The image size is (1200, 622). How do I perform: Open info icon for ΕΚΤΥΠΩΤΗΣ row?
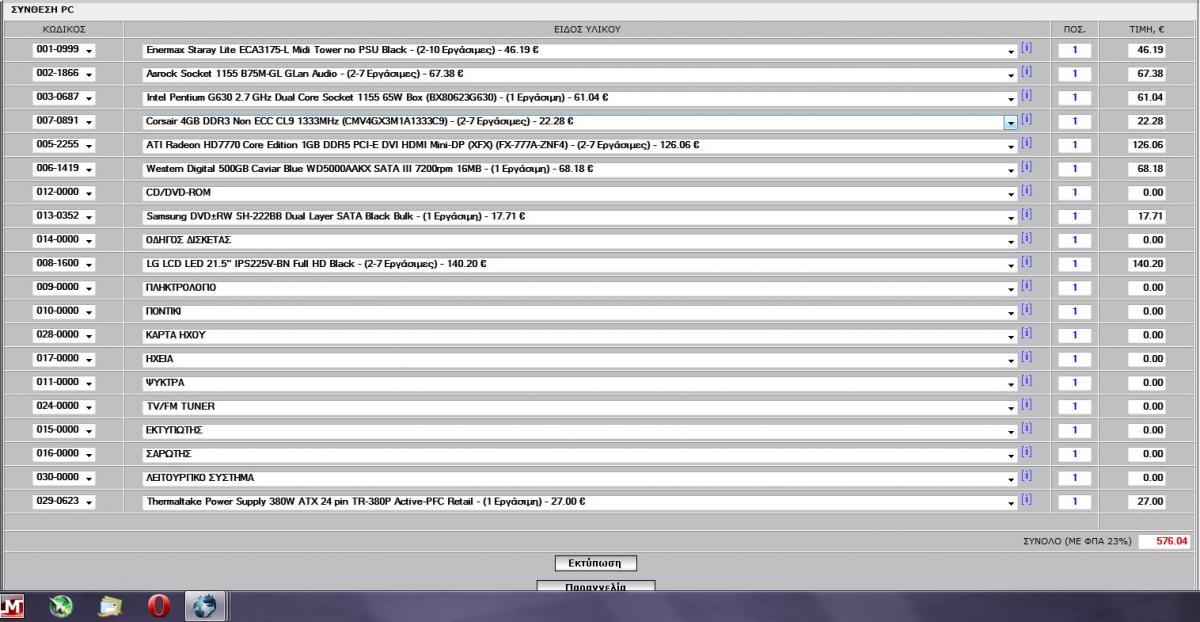[x=1026, y=428]
